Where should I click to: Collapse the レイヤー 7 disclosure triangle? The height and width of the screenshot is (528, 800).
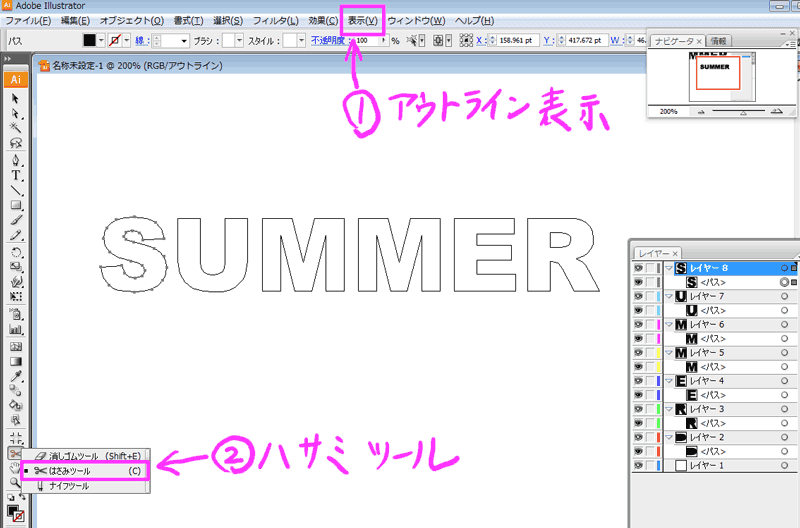[x=669, y=297]
